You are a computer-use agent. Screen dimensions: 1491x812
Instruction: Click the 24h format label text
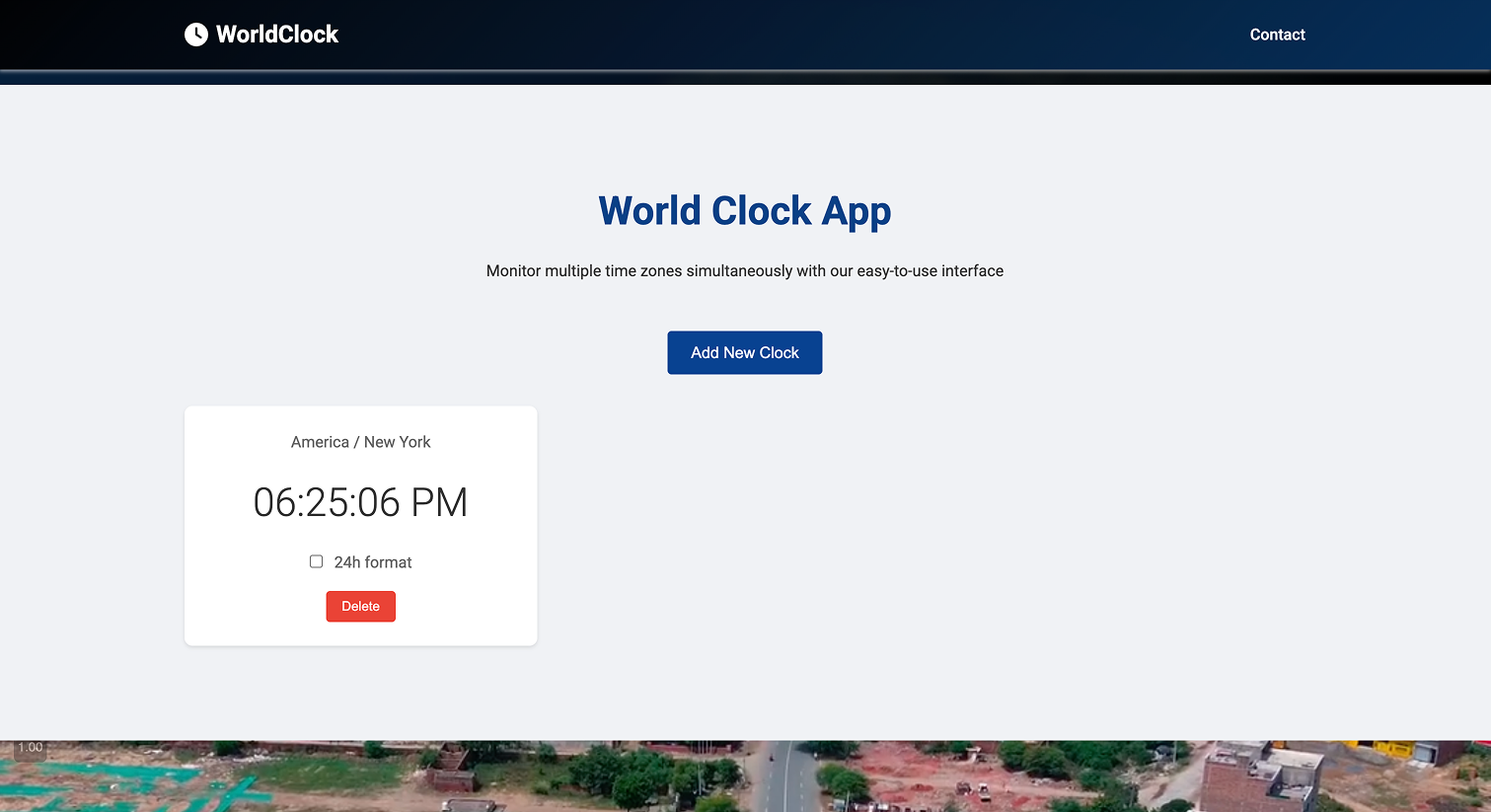click(x=373, y=562)
